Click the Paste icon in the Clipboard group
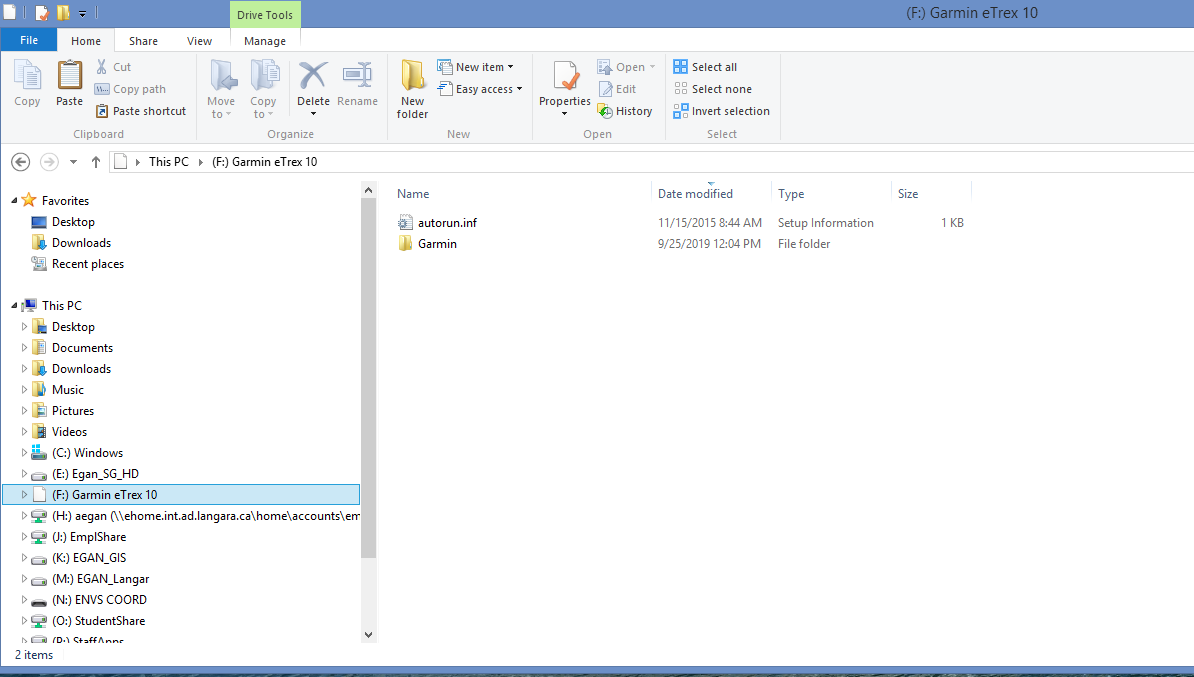 tap(69, 77)
